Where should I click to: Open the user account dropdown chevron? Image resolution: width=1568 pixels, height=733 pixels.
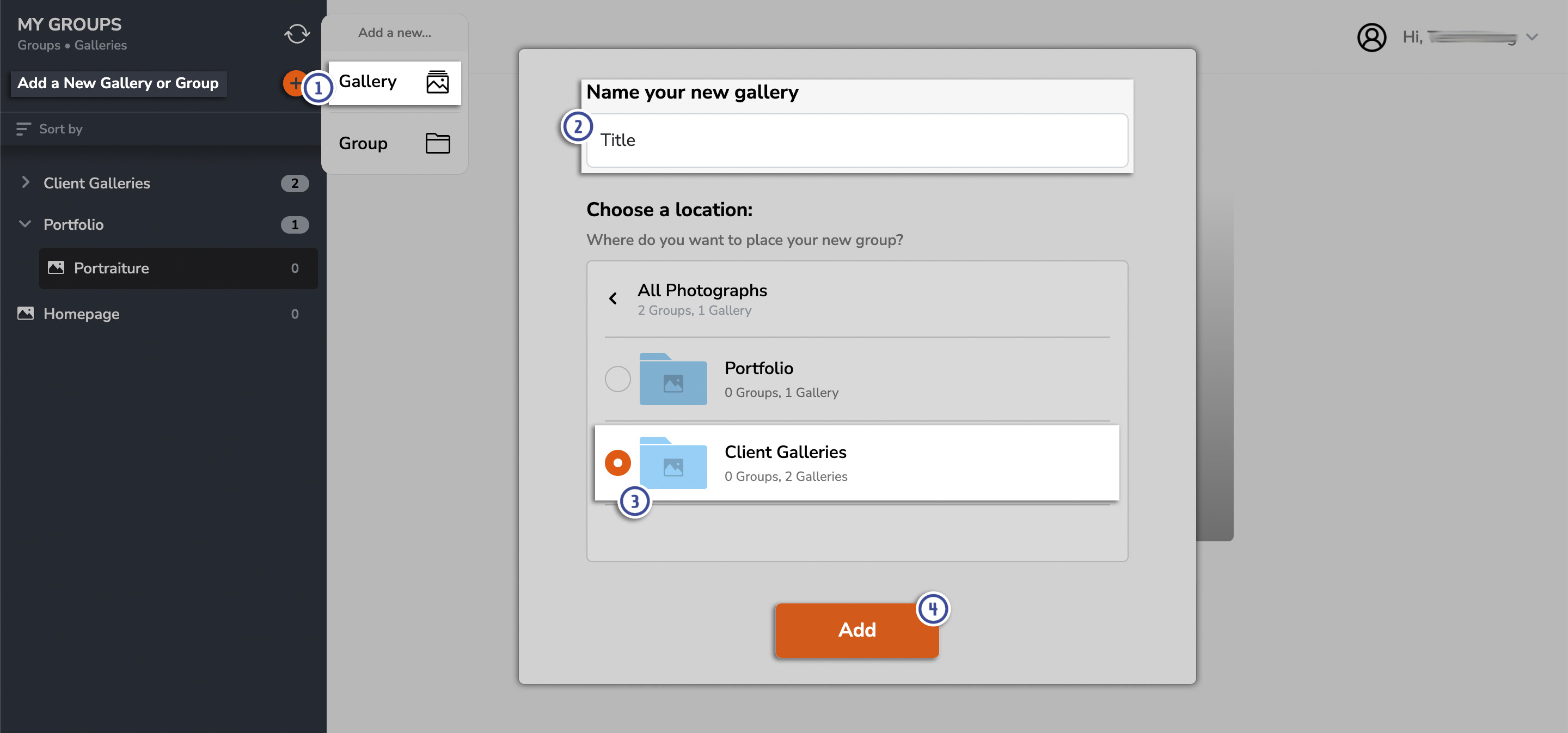point(1532,38)
